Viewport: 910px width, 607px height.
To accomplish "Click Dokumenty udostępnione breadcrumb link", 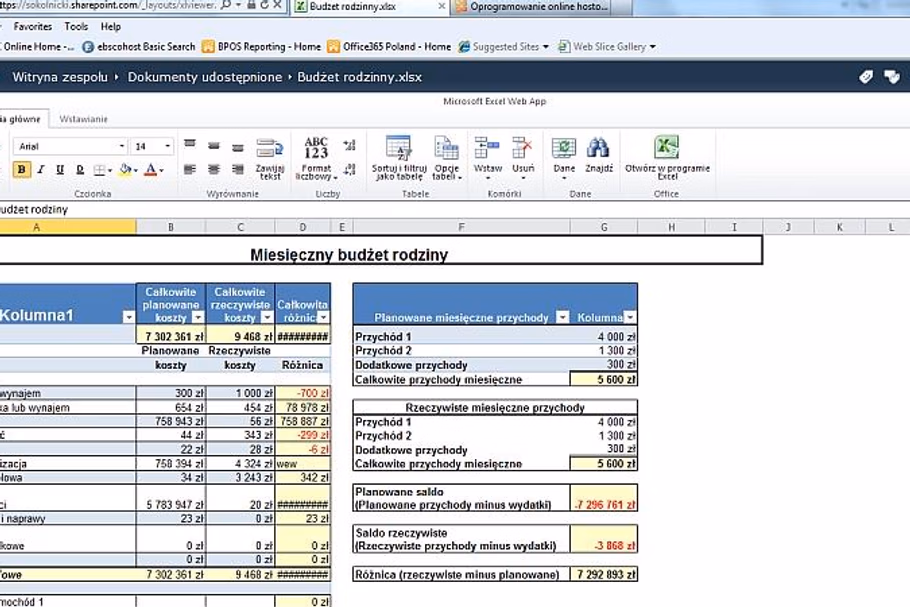I will coord(205,76).
